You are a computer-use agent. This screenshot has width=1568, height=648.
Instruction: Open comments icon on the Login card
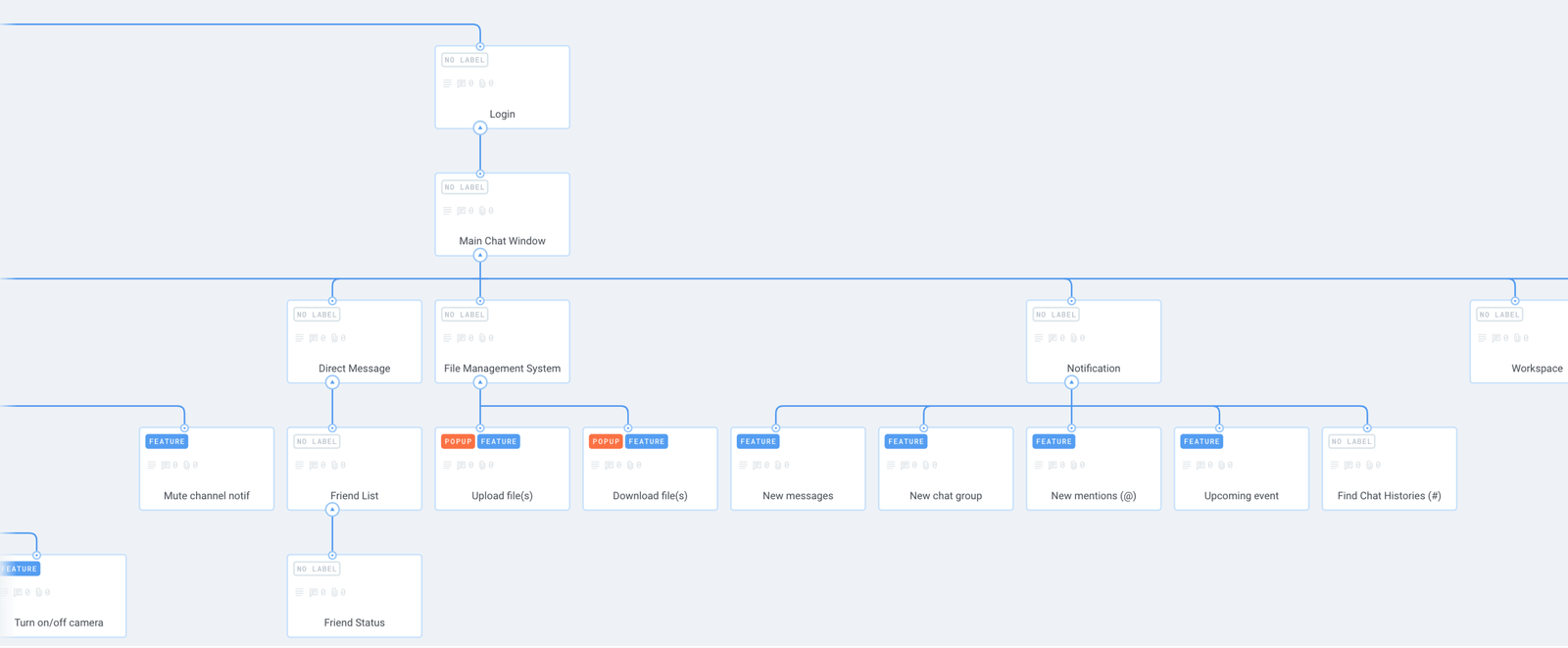click(x=461, y=84)
